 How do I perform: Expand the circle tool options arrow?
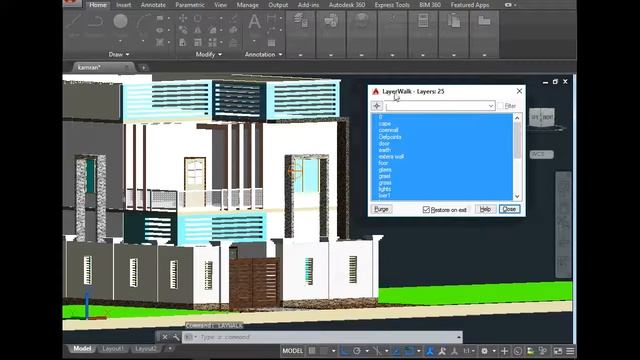pyautogui.click(x=120, y=42)
